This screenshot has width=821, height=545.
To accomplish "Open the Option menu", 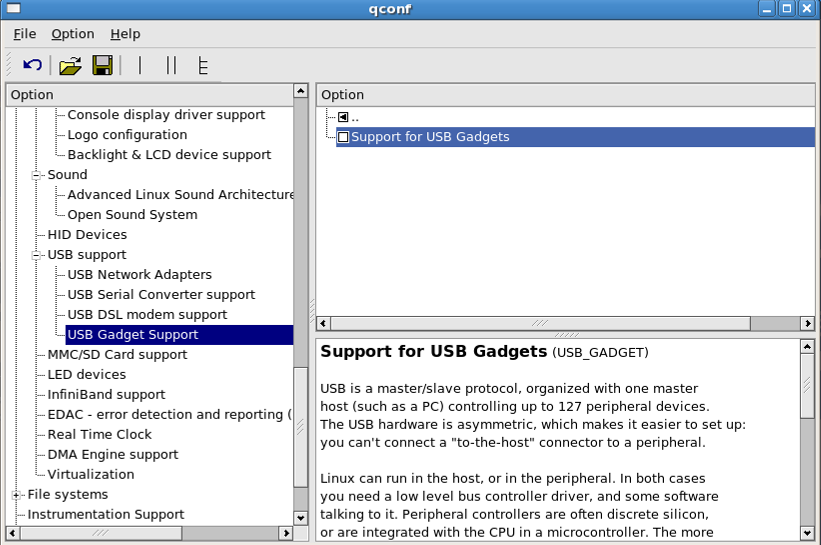I will pyautogui.click(x=73, y=34).
